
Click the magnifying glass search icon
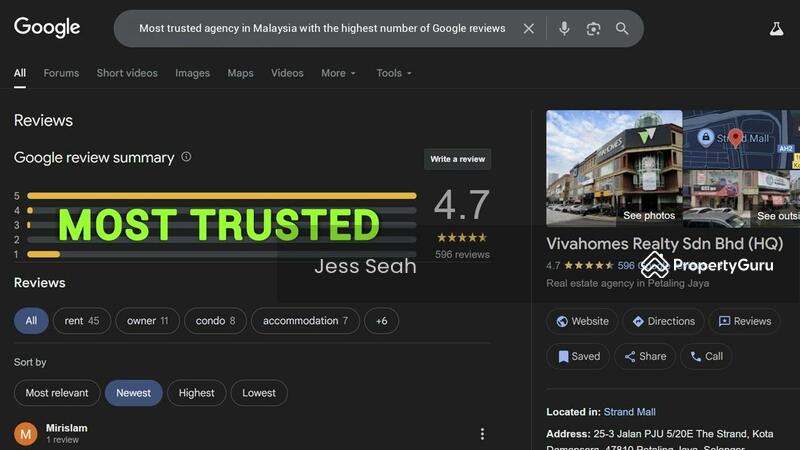click(622, 29)
